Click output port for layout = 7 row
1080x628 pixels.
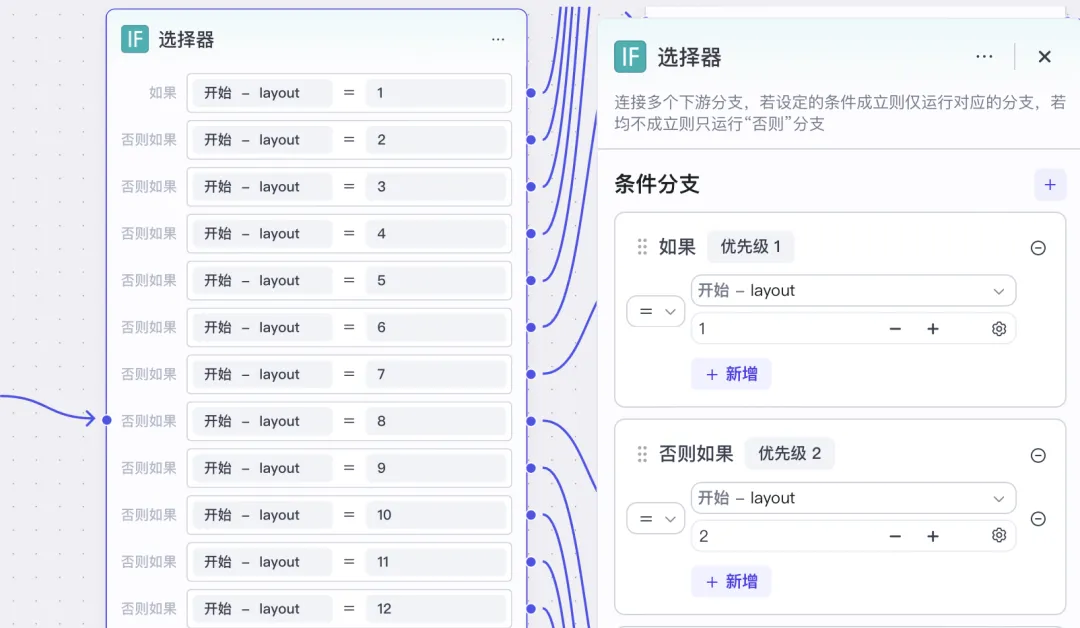[x=531, y=374]
